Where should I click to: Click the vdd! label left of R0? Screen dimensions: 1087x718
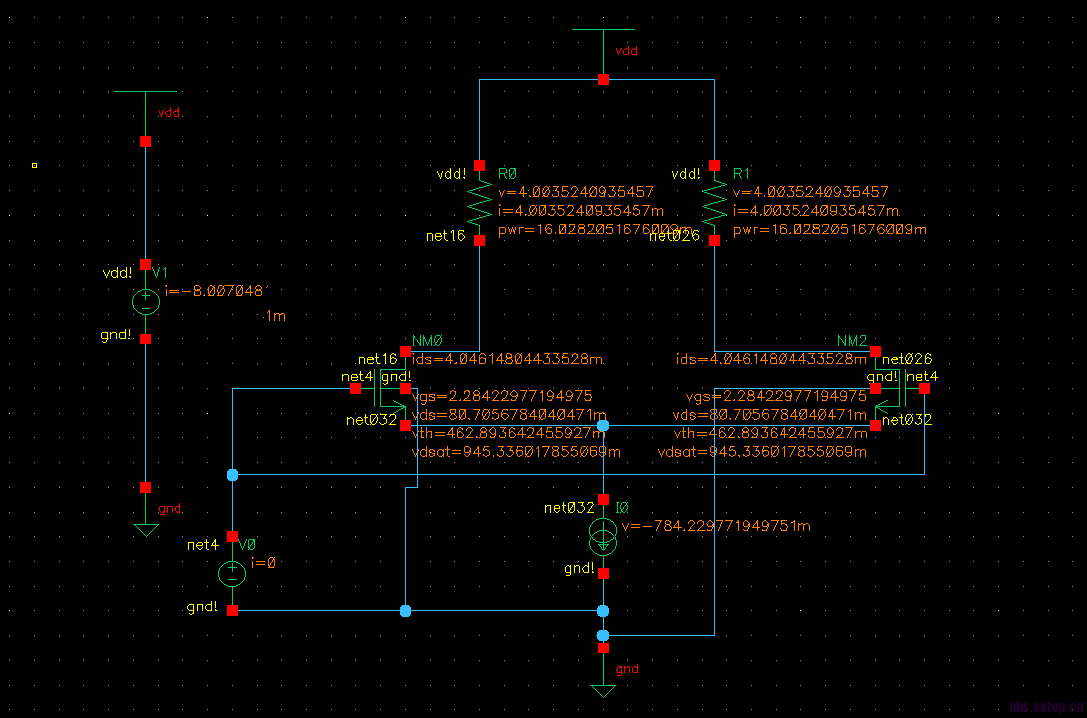451,174
